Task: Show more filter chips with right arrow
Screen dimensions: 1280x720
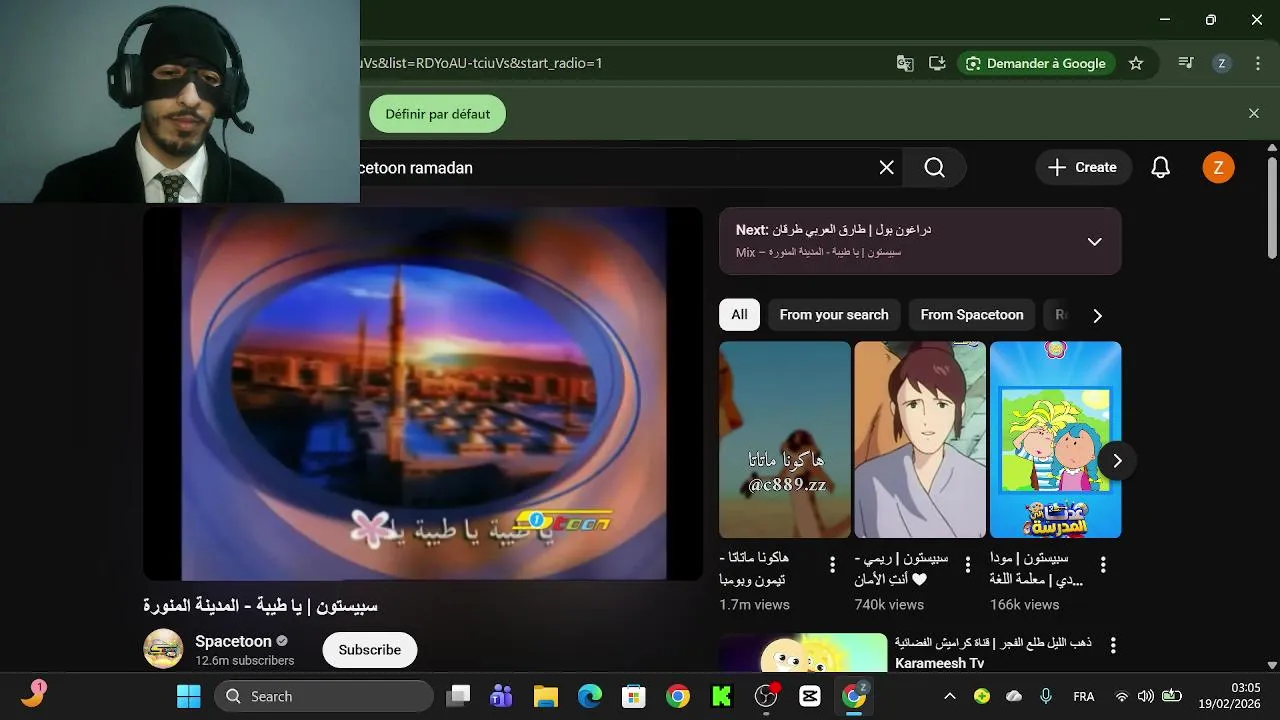Action: click(x=1097, y=315)
